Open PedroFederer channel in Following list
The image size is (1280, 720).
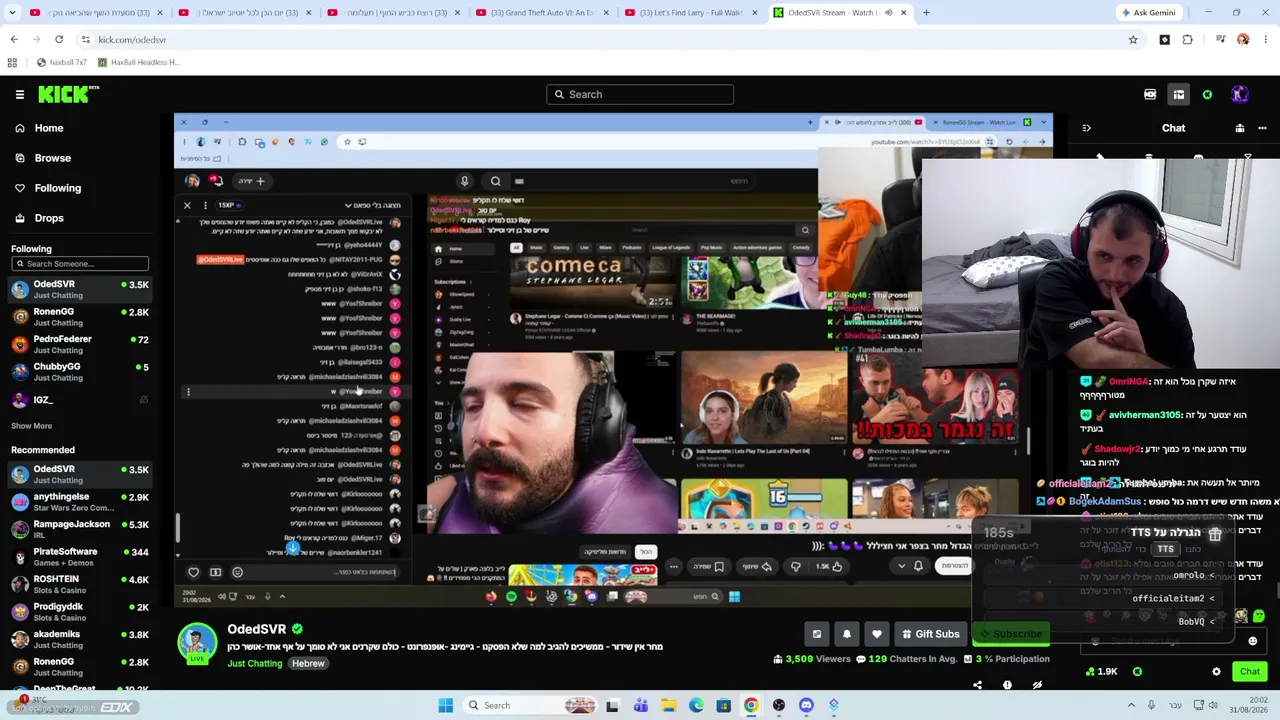click(x=80, y=344)
